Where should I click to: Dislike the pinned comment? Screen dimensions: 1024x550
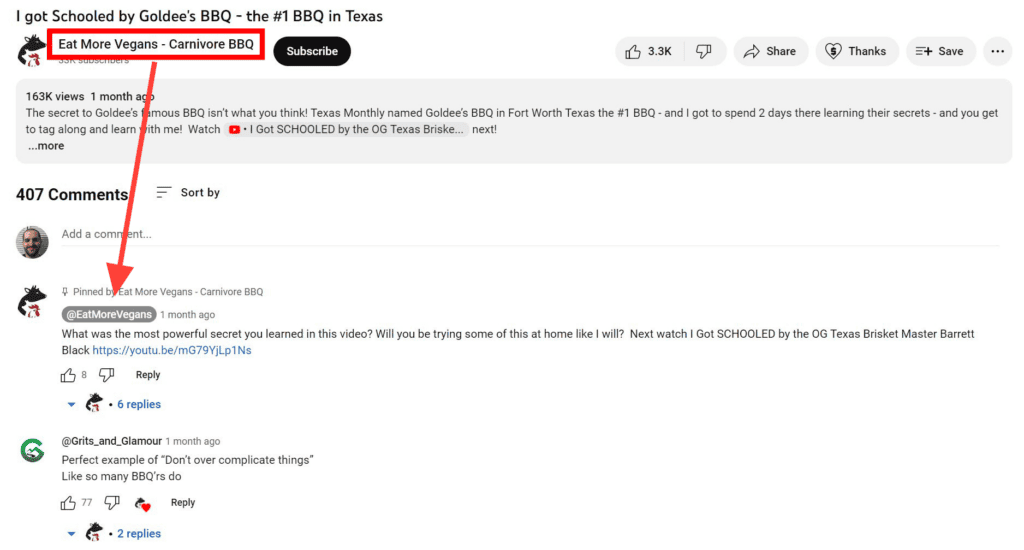106,375
